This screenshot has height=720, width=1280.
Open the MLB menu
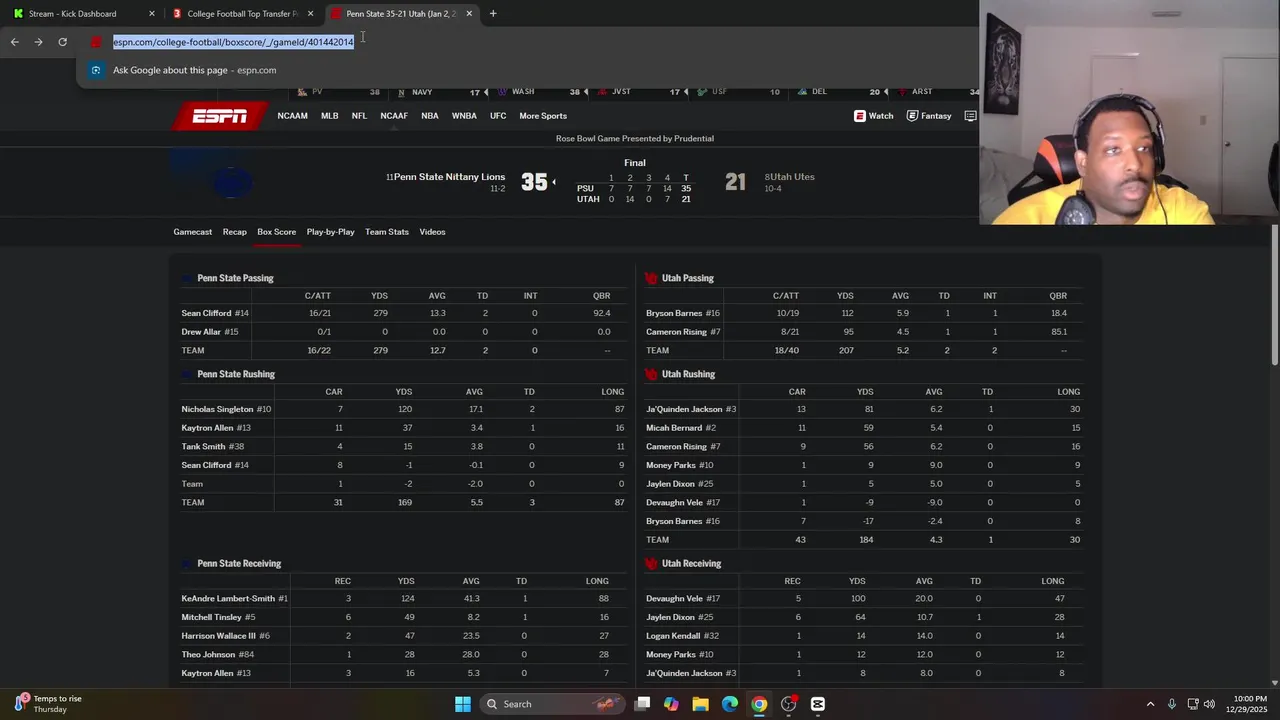[x=329, y=116]
